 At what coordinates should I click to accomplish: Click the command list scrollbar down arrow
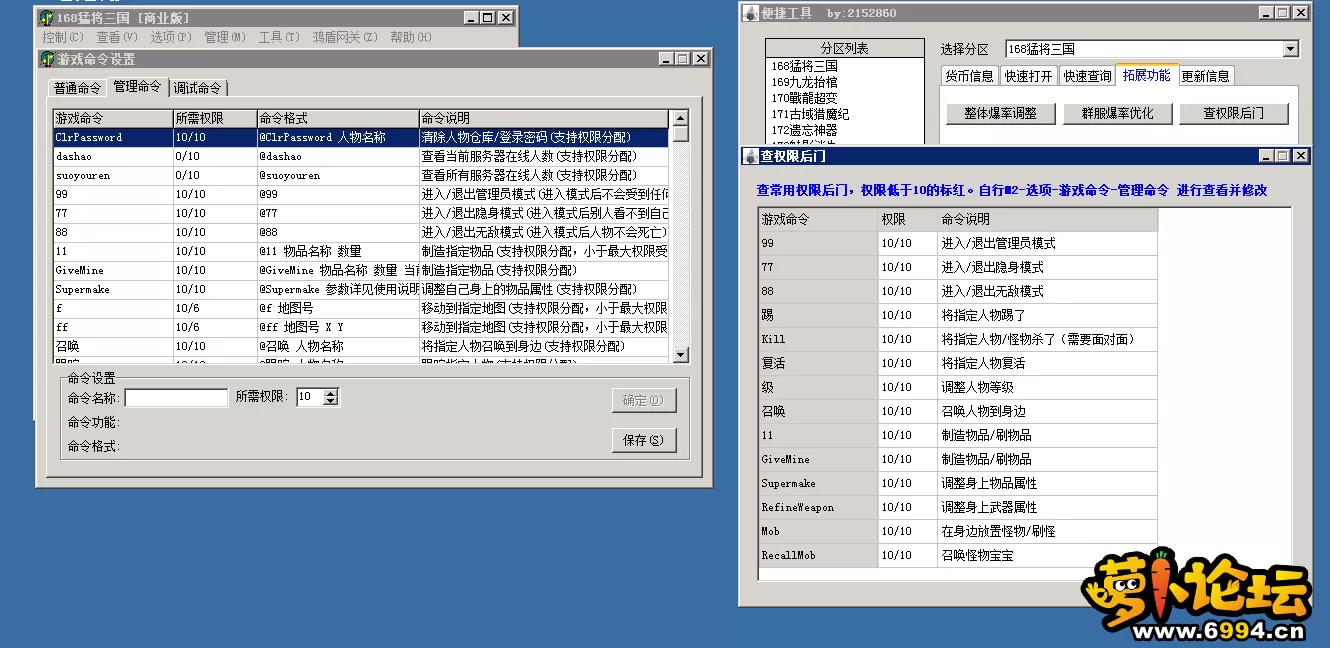click(x=681, y=354)
